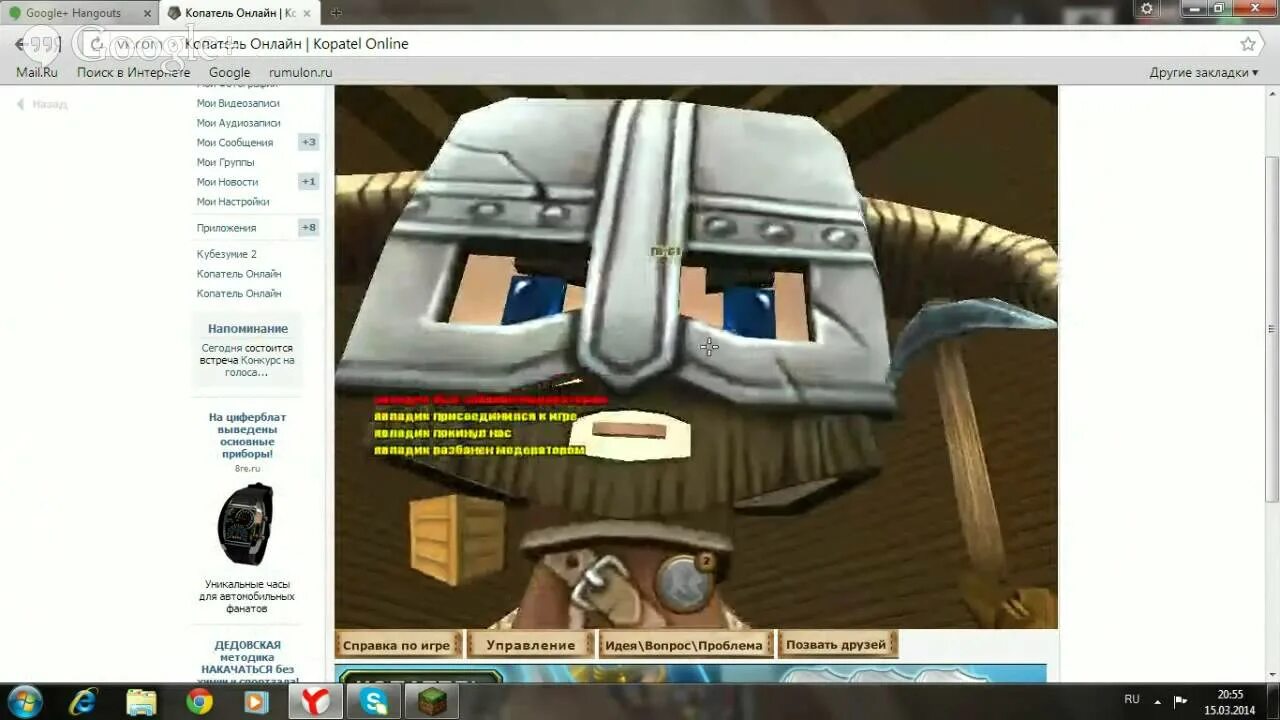Click the +8 applications counter badge
Screen dimensions: 1280x720
[x=309, y=228]
